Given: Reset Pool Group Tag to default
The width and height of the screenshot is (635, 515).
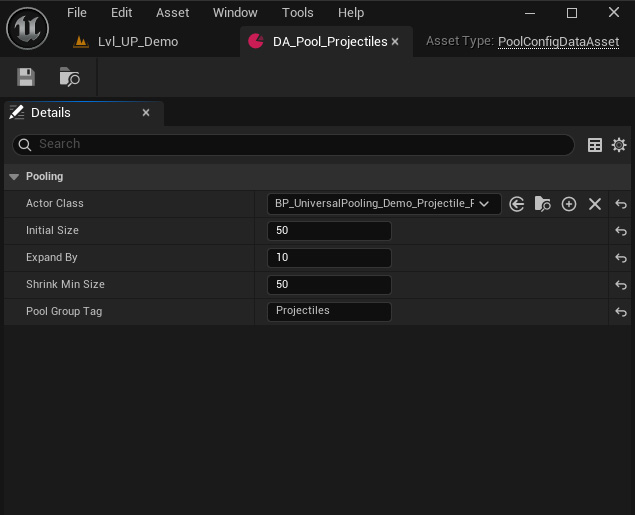Looking at the screenshot, I should click(621, 312).
